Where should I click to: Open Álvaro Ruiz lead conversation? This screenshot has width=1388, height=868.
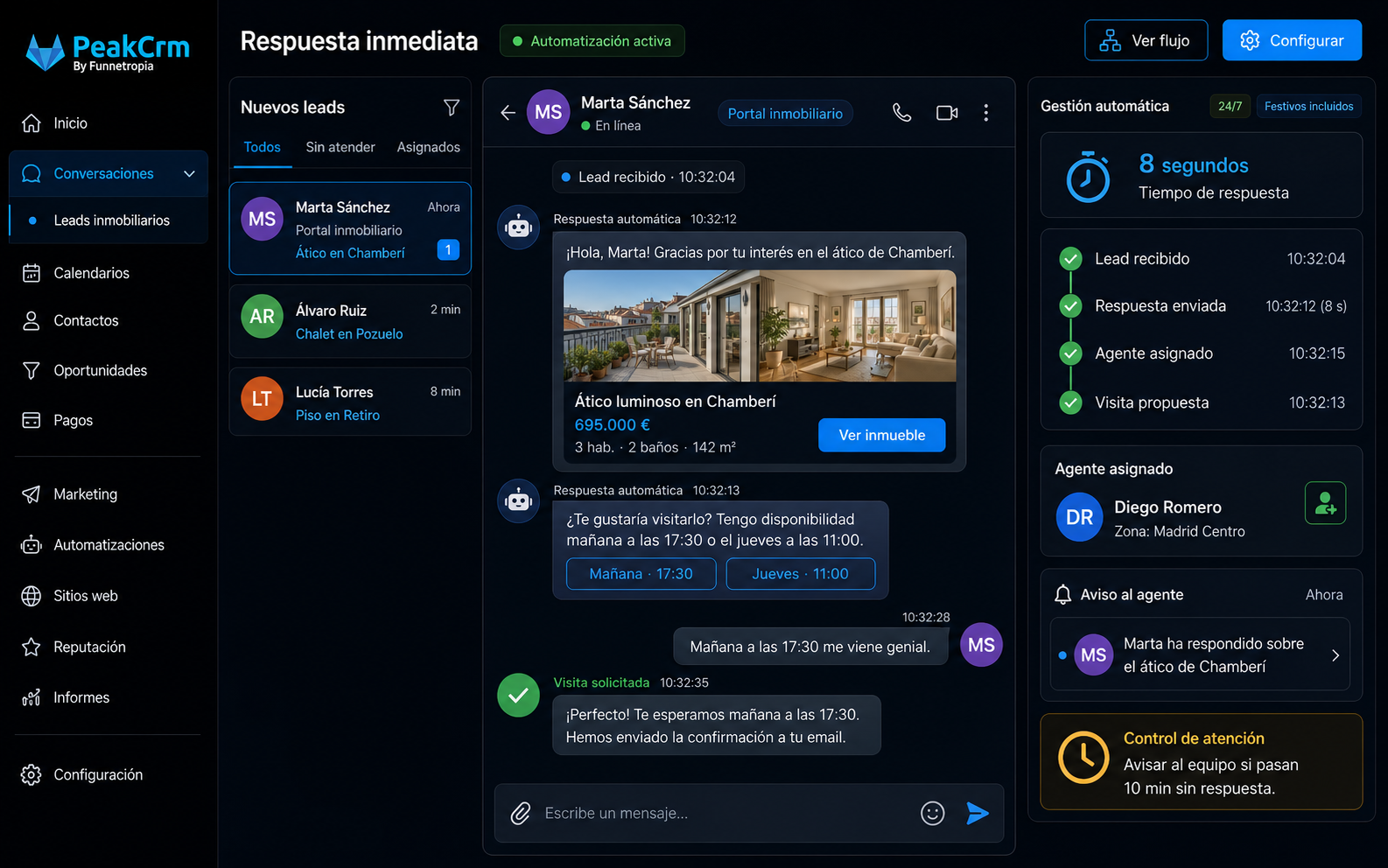(x=350, y=321)
